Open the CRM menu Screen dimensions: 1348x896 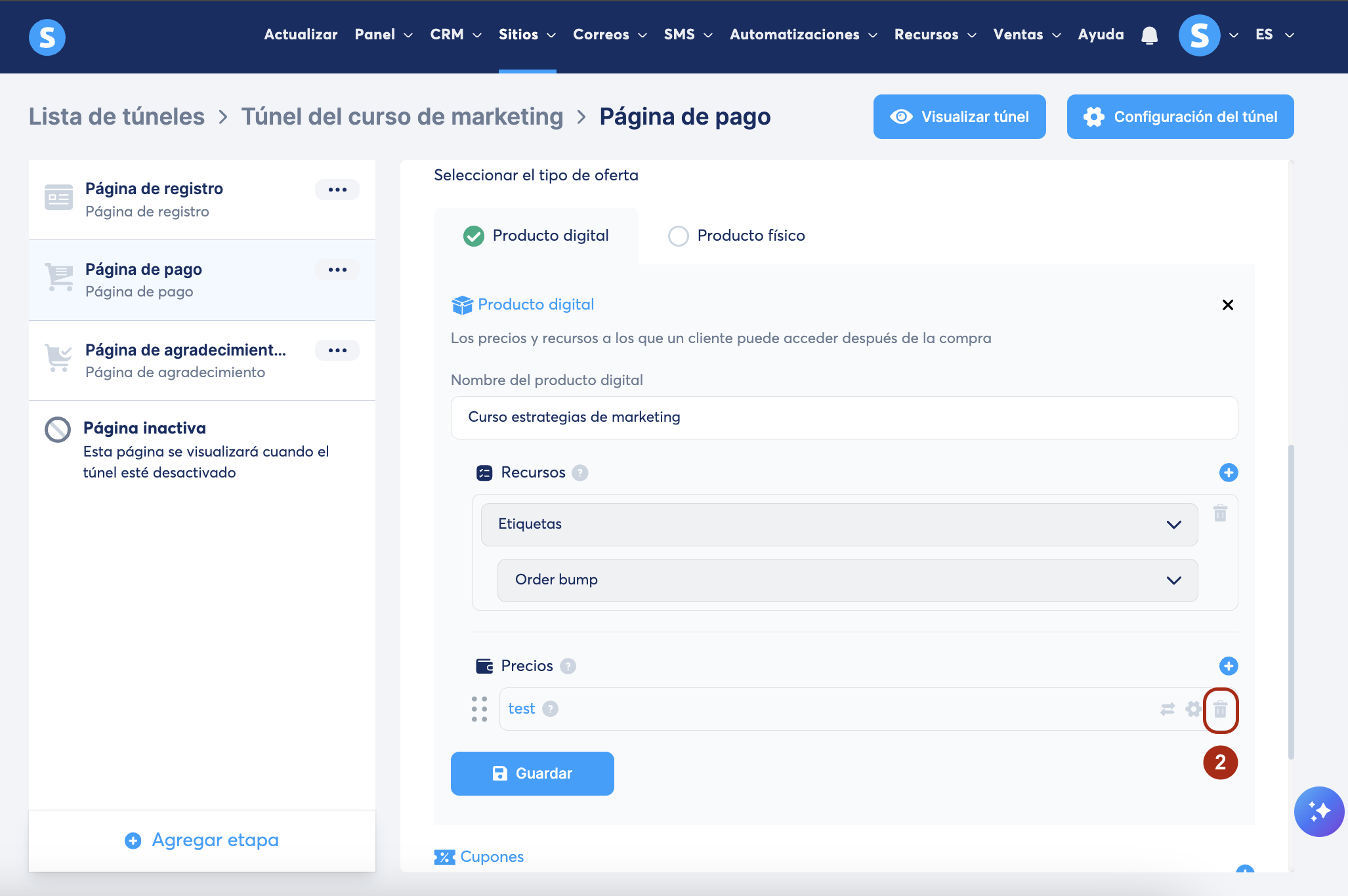(455, 35)
